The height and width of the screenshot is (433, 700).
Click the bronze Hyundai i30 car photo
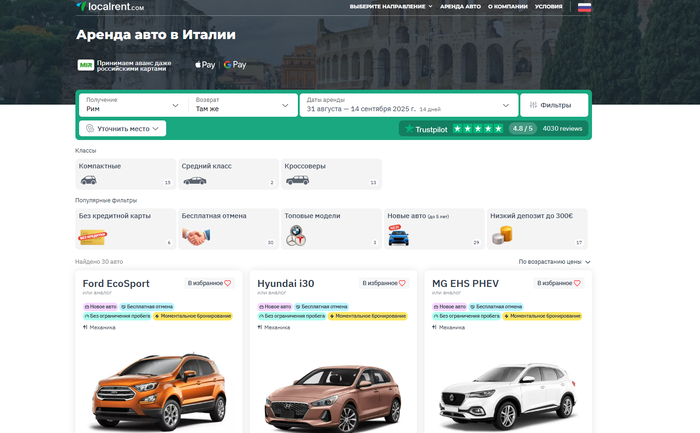[x=333, y=397]
